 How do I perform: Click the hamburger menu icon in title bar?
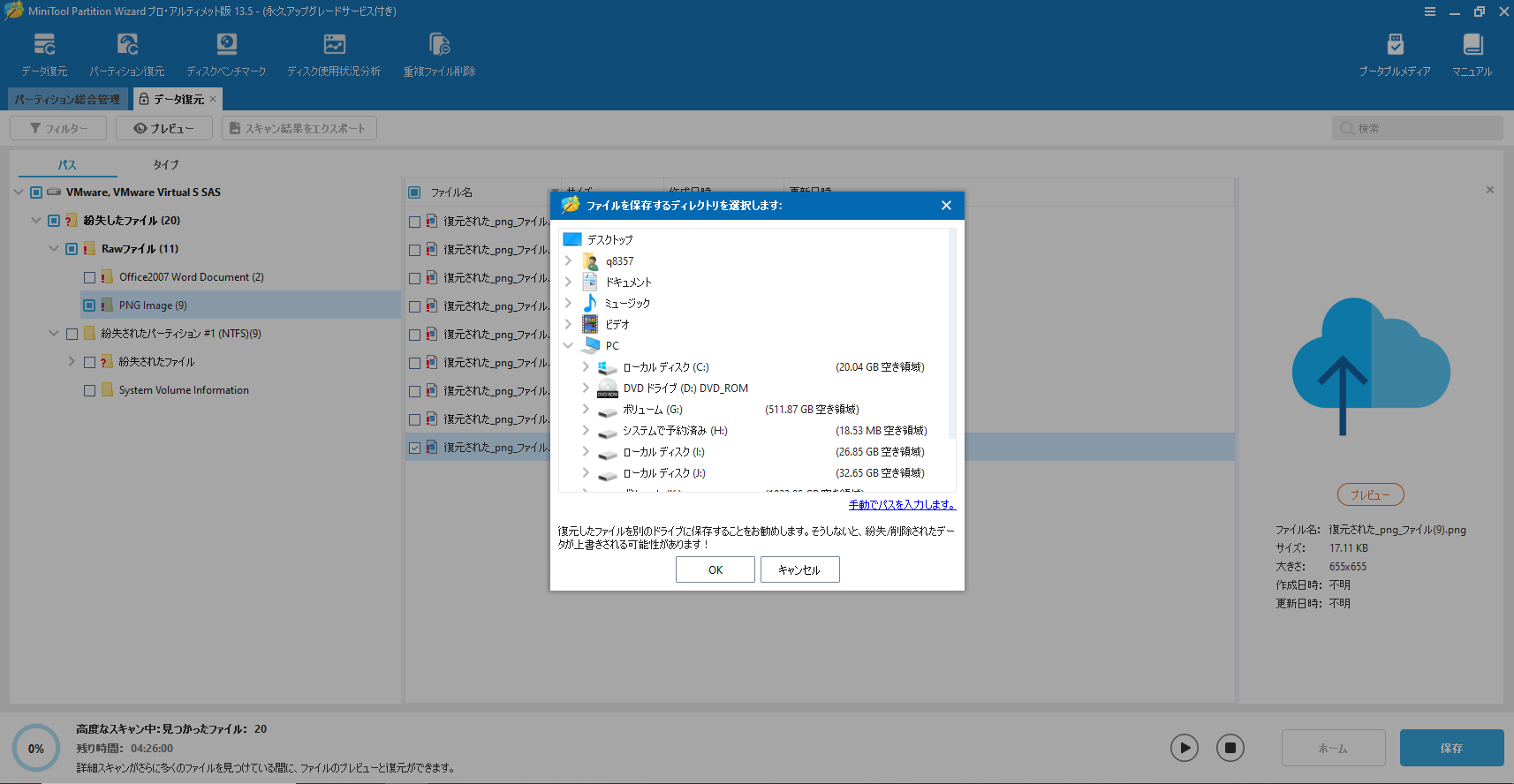1430,11
